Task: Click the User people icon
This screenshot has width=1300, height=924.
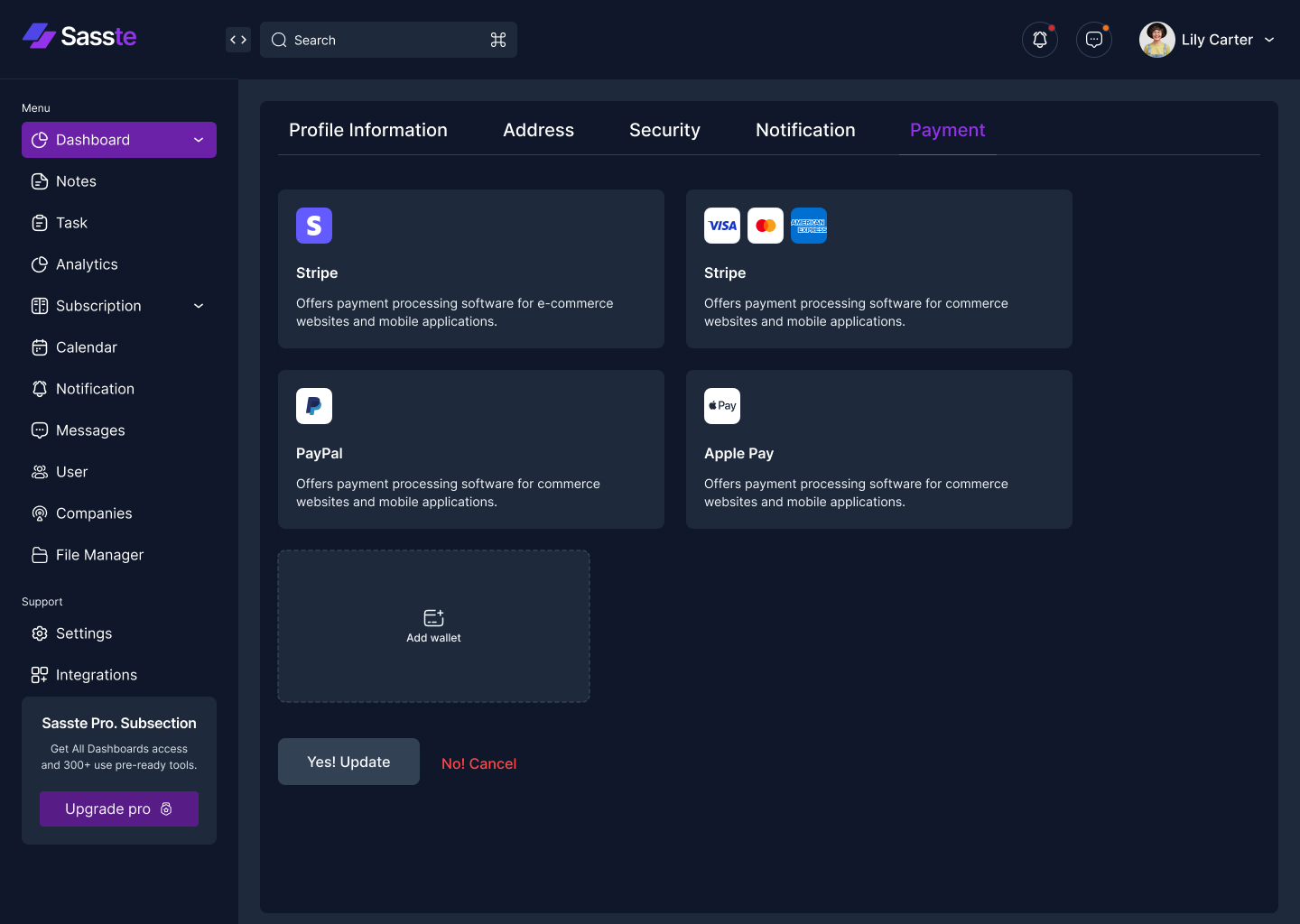Action: [x=40, y=472]
